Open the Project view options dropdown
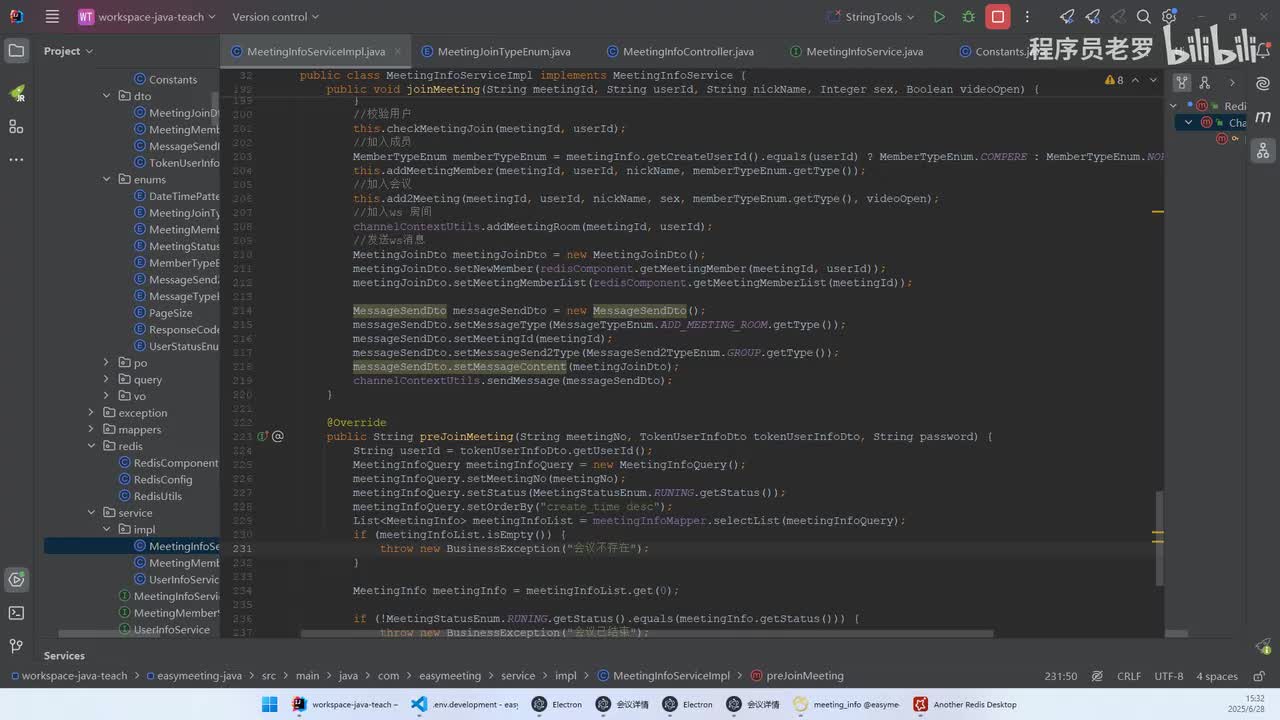Viewport: 1280px width, 720px height. point(68,51)
